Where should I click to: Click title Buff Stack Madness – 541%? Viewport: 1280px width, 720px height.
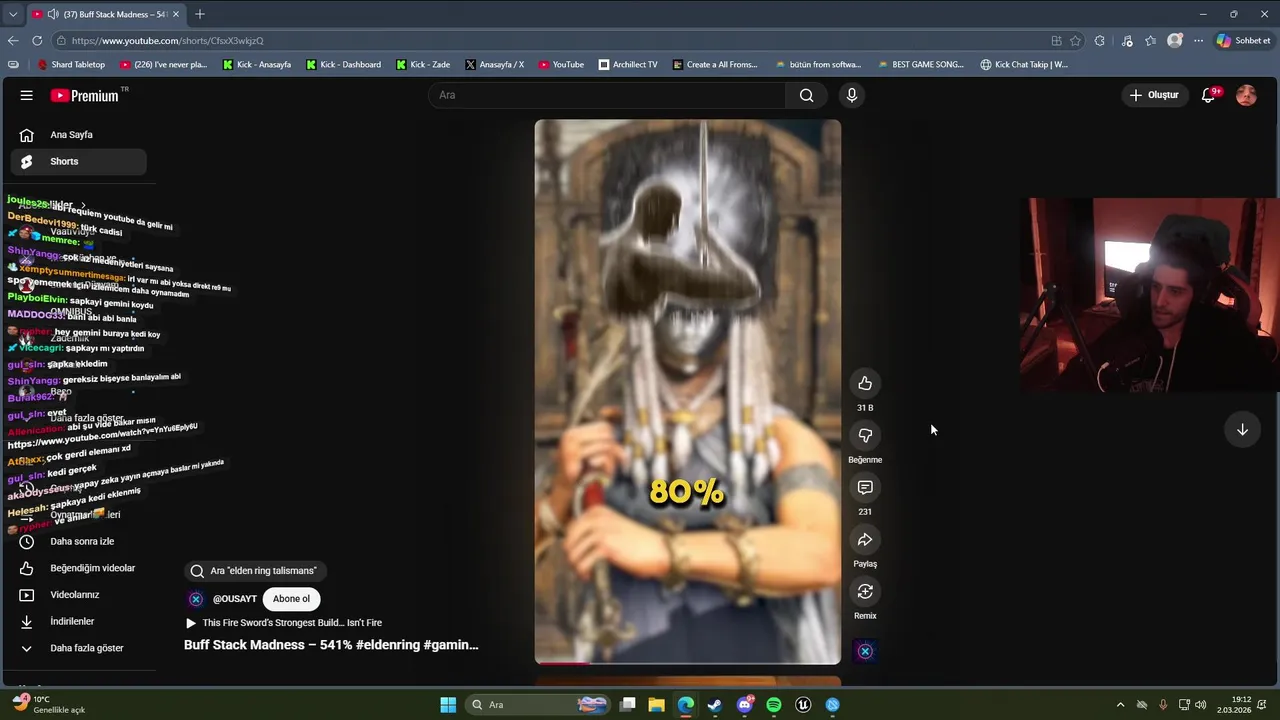point(331,645)
